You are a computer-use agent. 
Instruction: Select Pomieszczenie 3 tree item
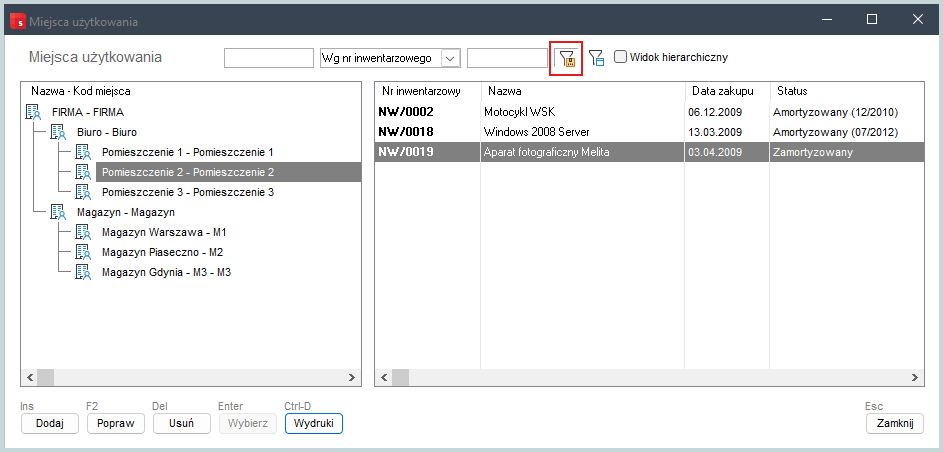[x=188, y=192]
